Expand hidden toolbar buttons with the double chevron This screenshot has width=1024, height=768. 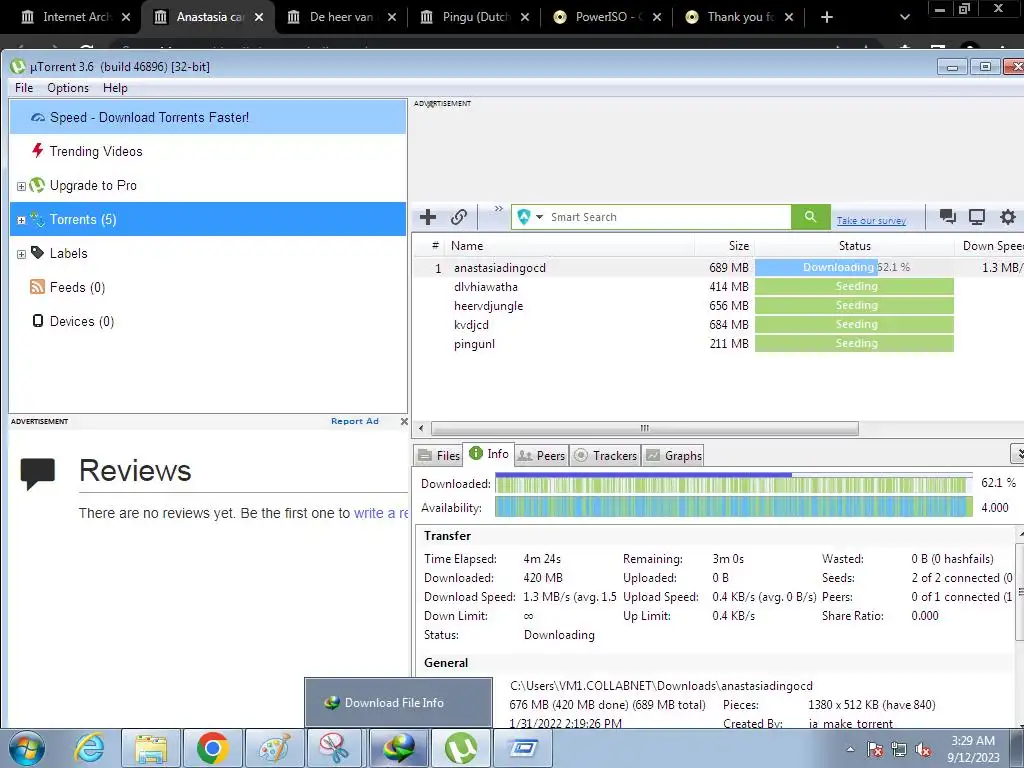(x=498, y=209)
